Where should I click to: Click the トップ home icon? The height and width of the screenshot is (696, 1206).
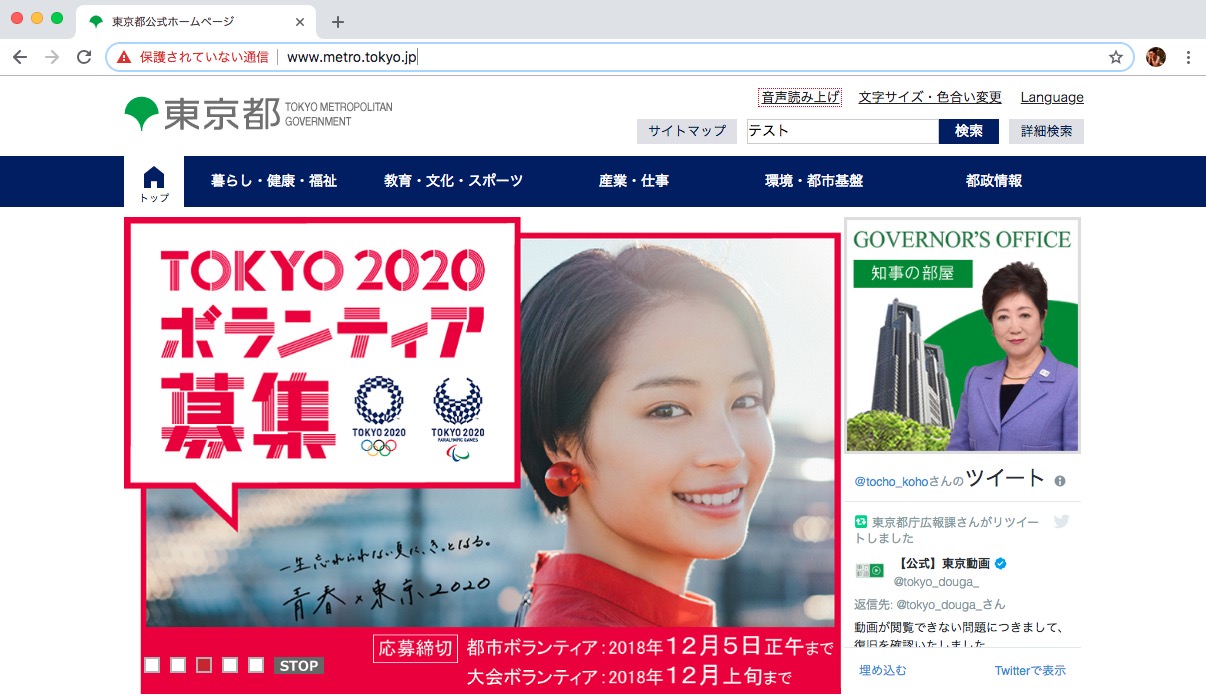click(154, 182)
